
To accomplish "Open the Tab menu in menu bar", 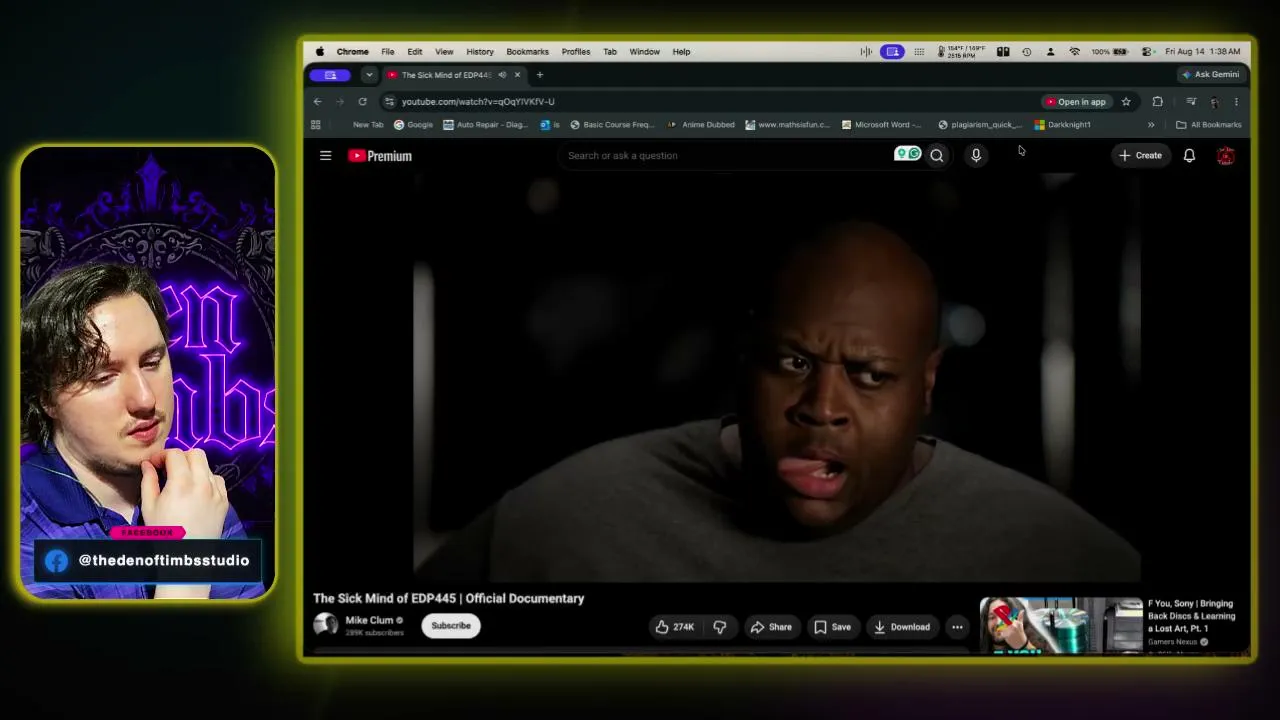I will tap(610, 52).
